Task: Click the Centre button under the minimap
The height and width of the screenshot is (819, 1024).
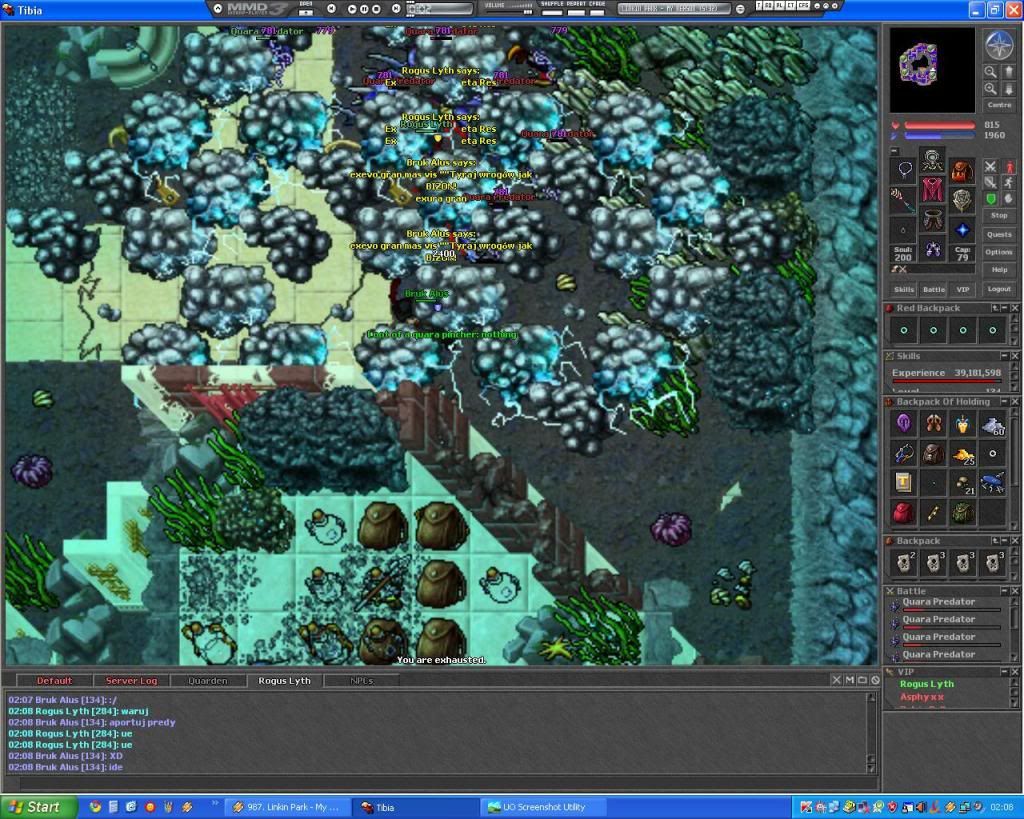Action: (x=999, y=104)
